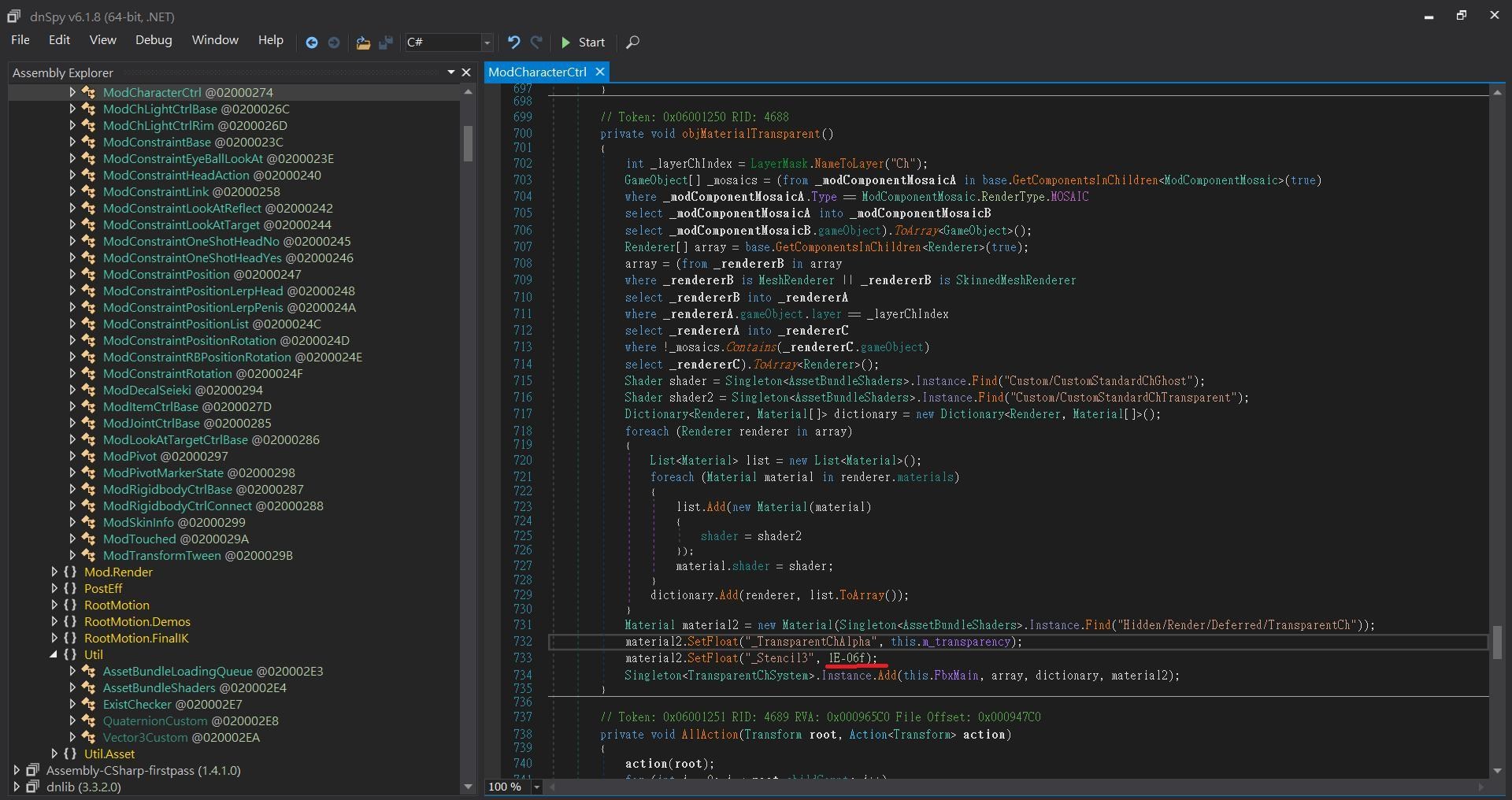The height and width of the screenshot is (800, 1512).
Task: Click the Undo toolbar icon
Action: tap(514, 43)
